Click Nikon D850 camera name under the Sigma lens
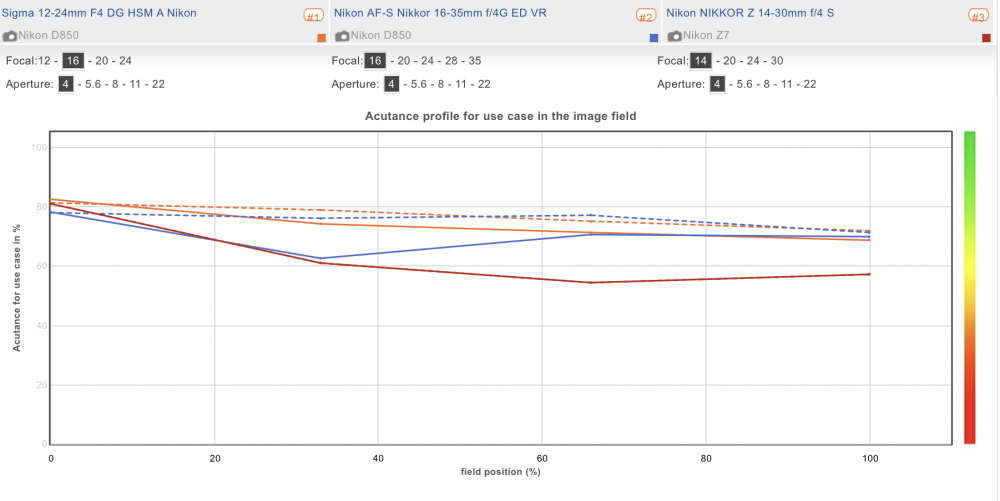The width and height of the screenshot is (1000, 501). 48,36
